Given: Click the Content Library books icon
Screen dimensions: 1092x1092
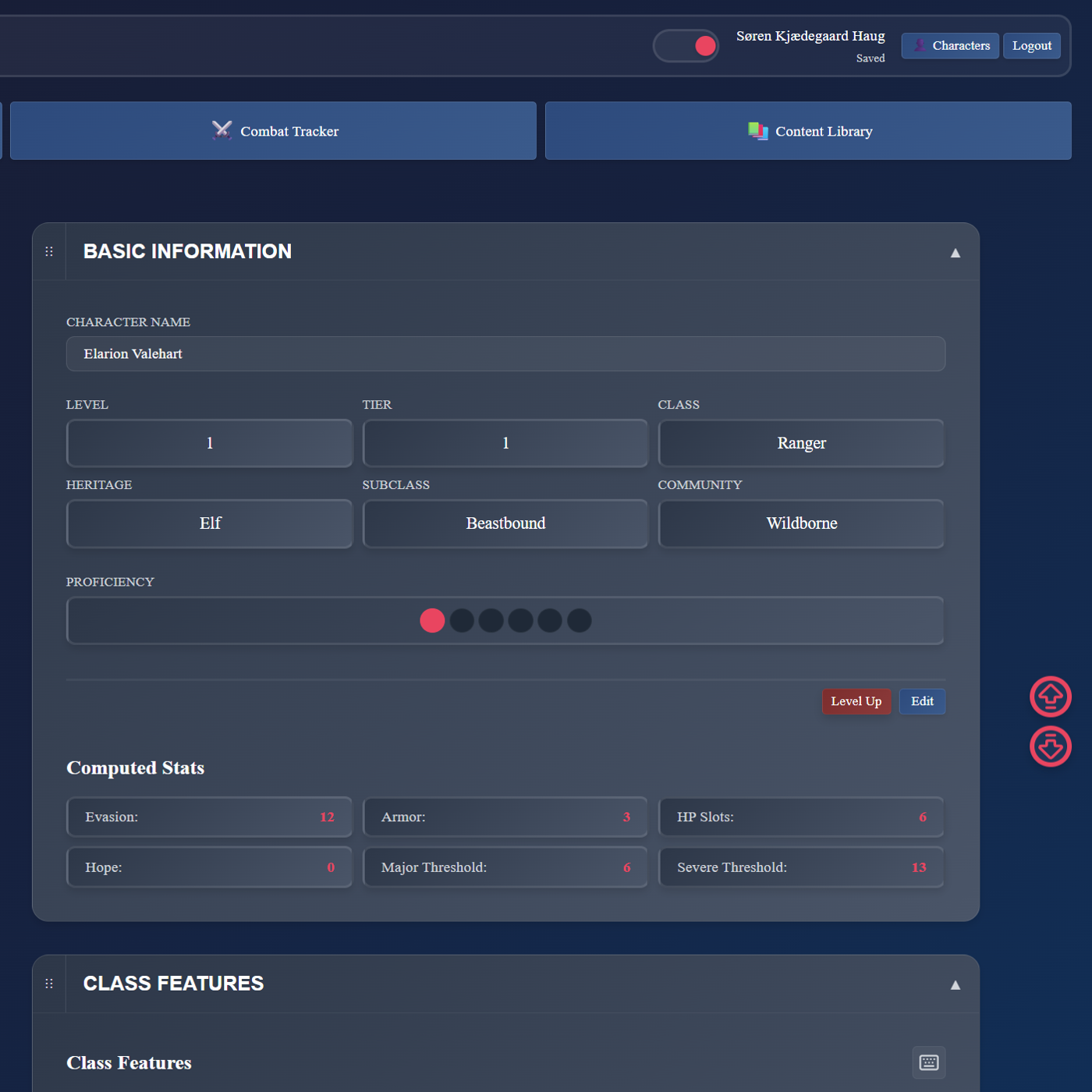Looking at the screenshot, I should click(757, 130).
